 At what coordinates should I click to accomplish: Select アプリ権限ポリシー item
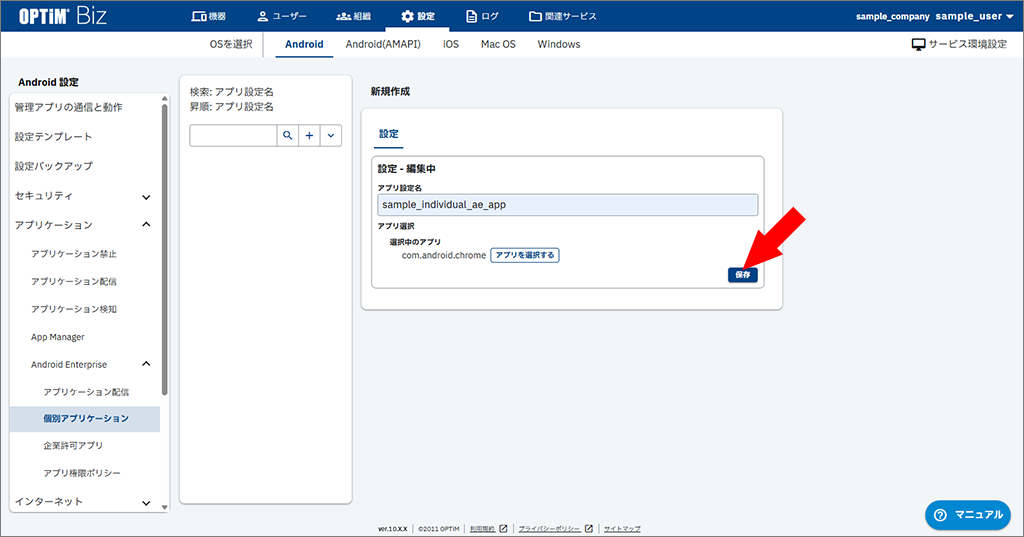[x=84, y=473]
